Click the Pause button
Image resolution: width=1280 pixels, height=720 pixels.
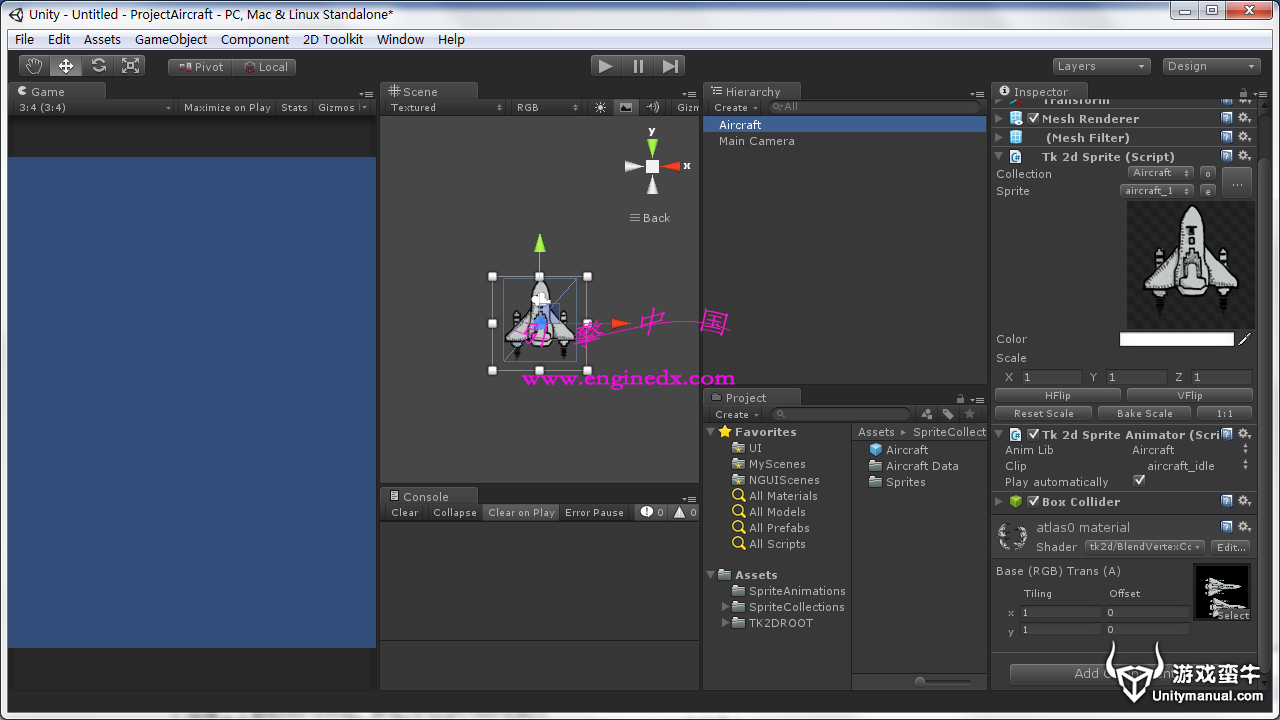(638, 66)
